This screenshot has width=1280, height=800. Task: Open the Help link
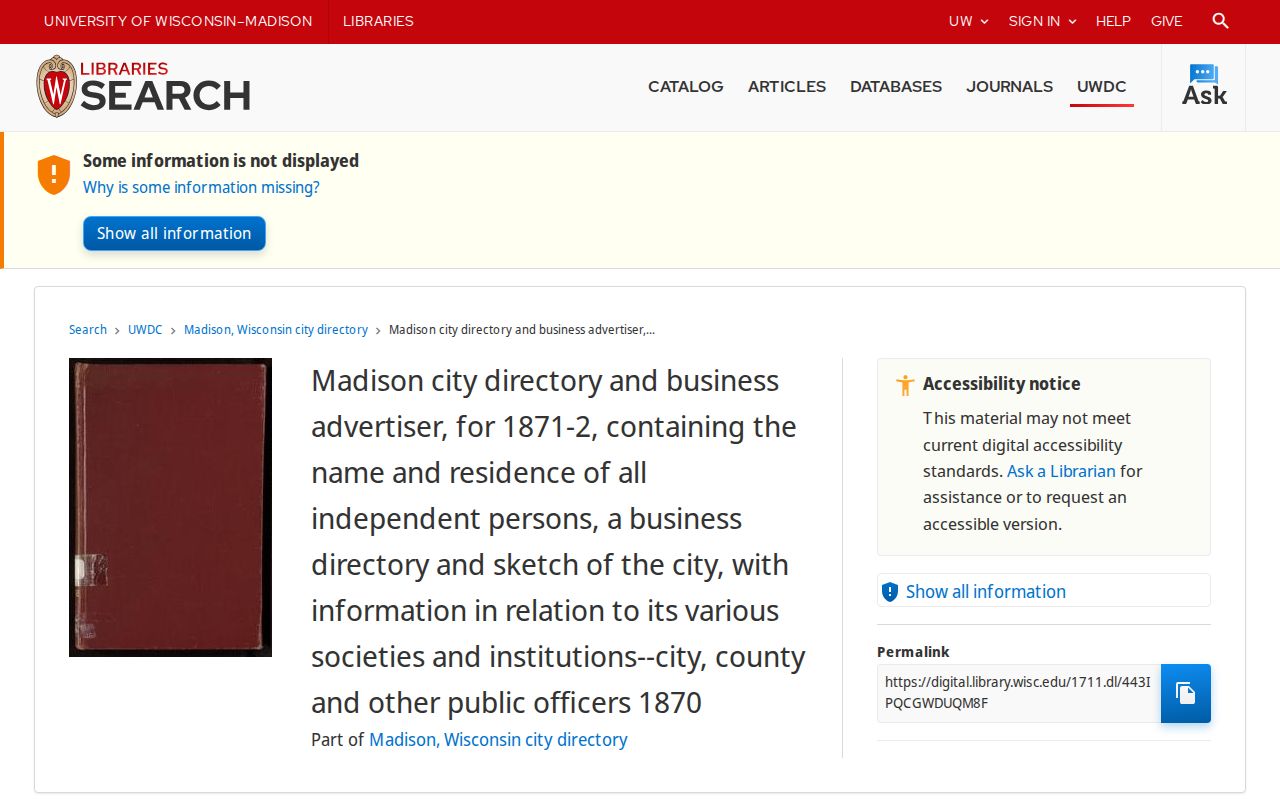coord(1113,21)
